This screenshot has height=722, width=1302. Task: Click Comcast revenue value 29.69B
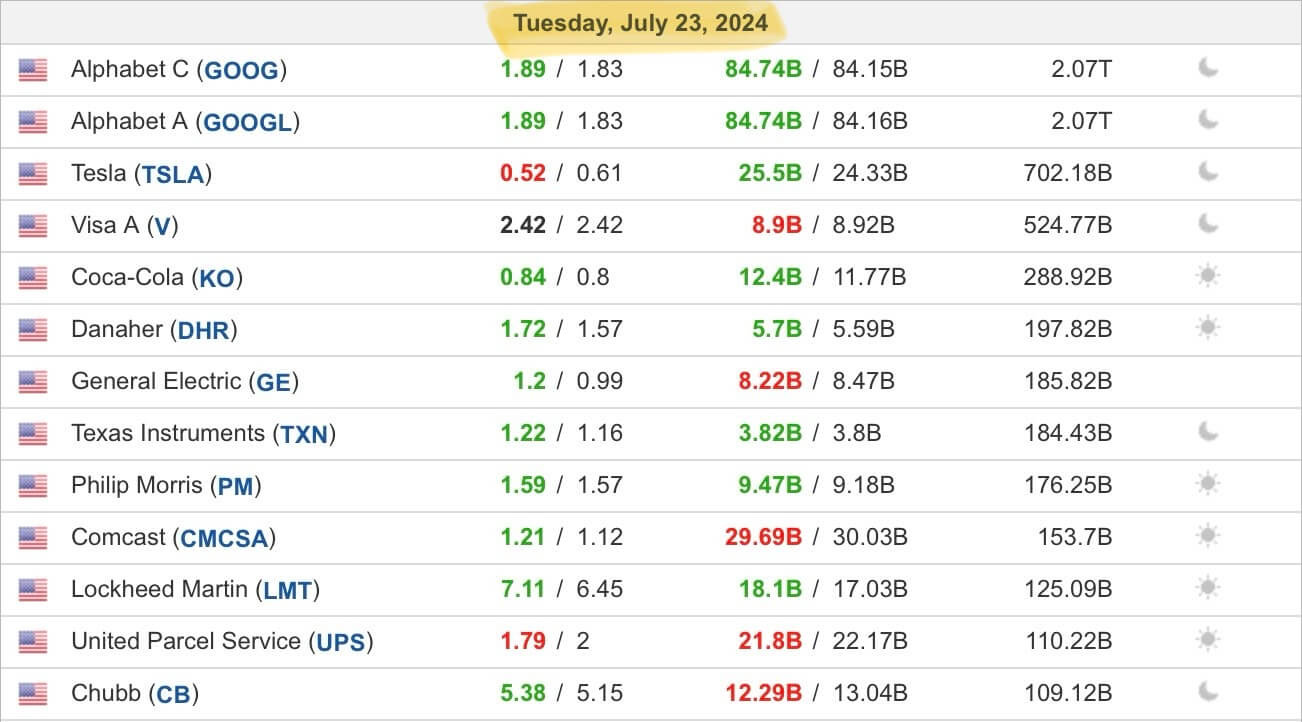pyautogui.click(x=764, y=537)
